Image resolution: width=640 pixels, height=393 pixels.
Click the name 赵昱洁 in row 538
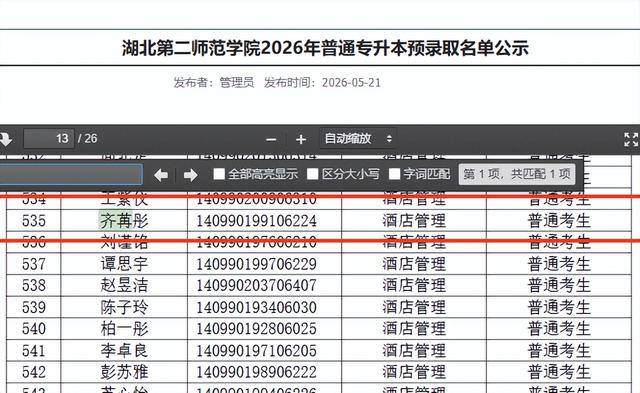coord(124,285)
